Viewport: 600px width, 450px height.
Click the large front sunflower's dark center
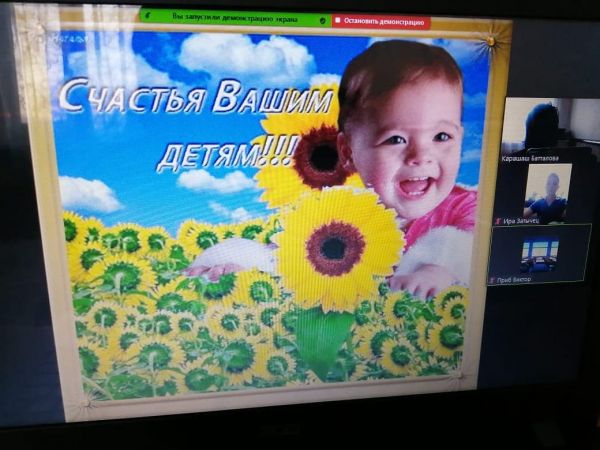click(334, 248)
